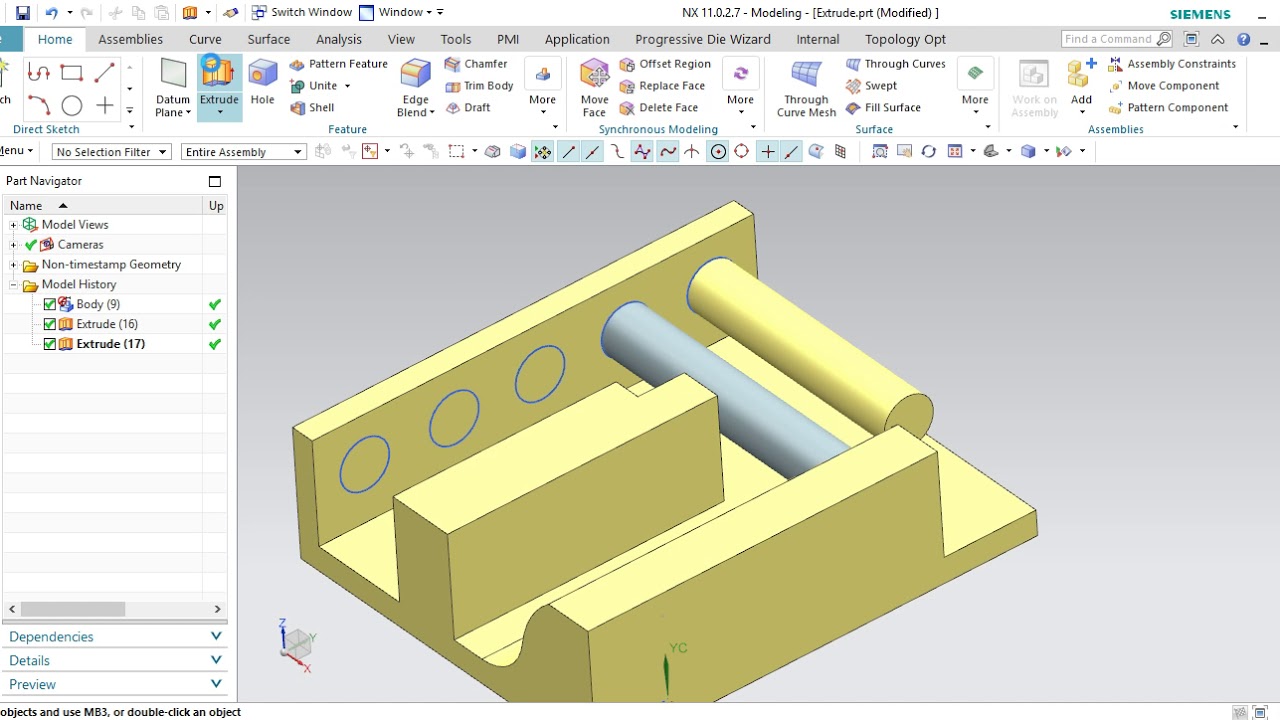Collapse the Model History node

tap(14, 285)
